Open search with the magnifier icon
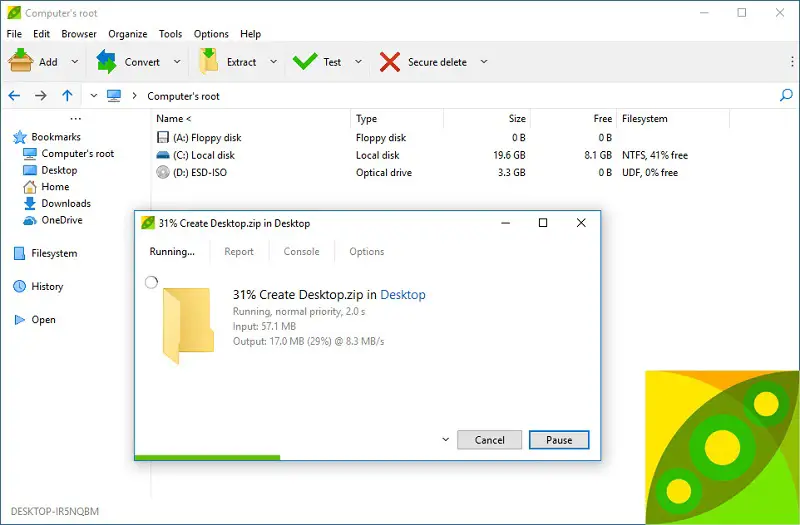The width and height of the screenshot is (800, 525). (x=786, y=95)
